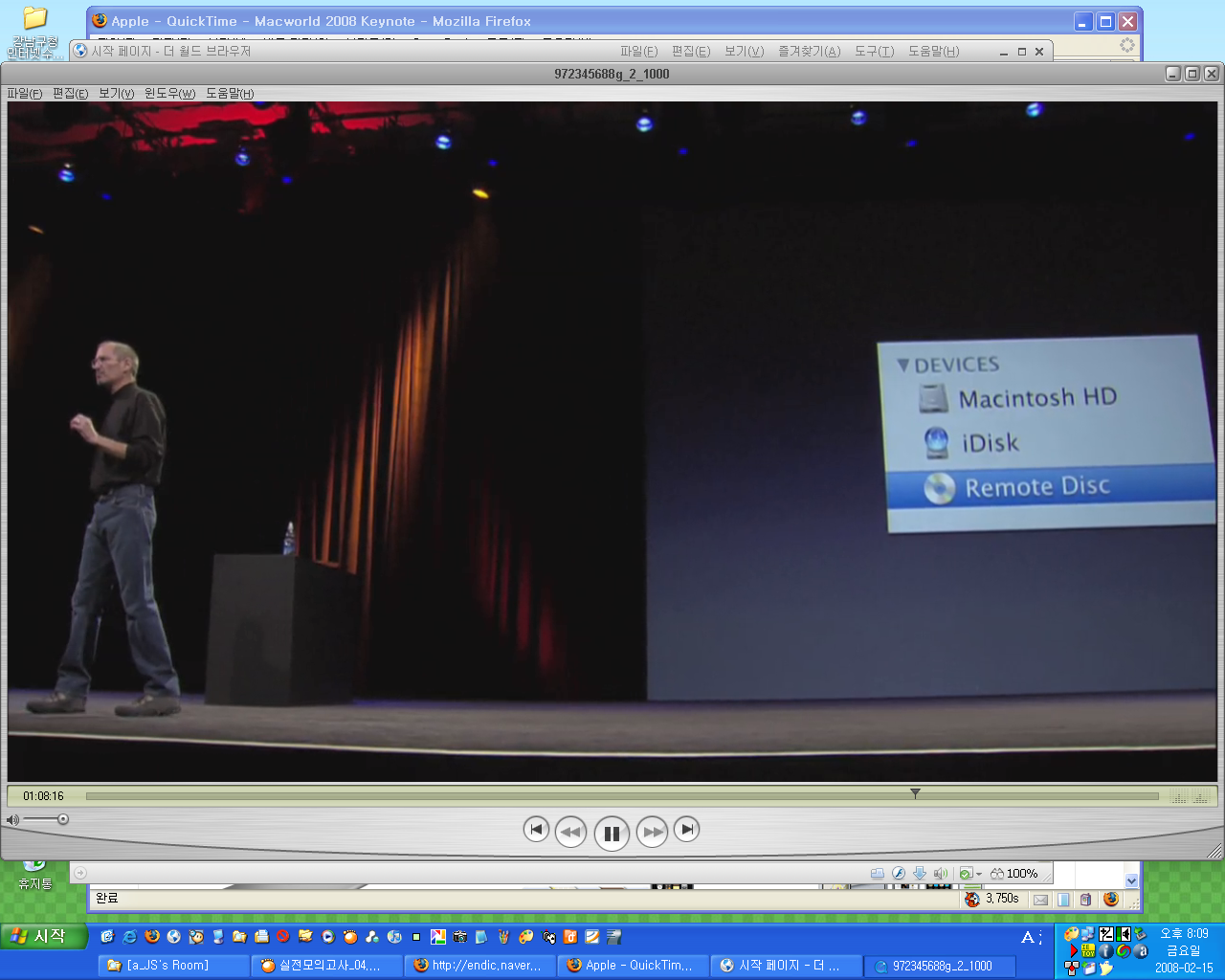
Task: Click the download arrow icon in browser status bar
Action: [920, 873]
